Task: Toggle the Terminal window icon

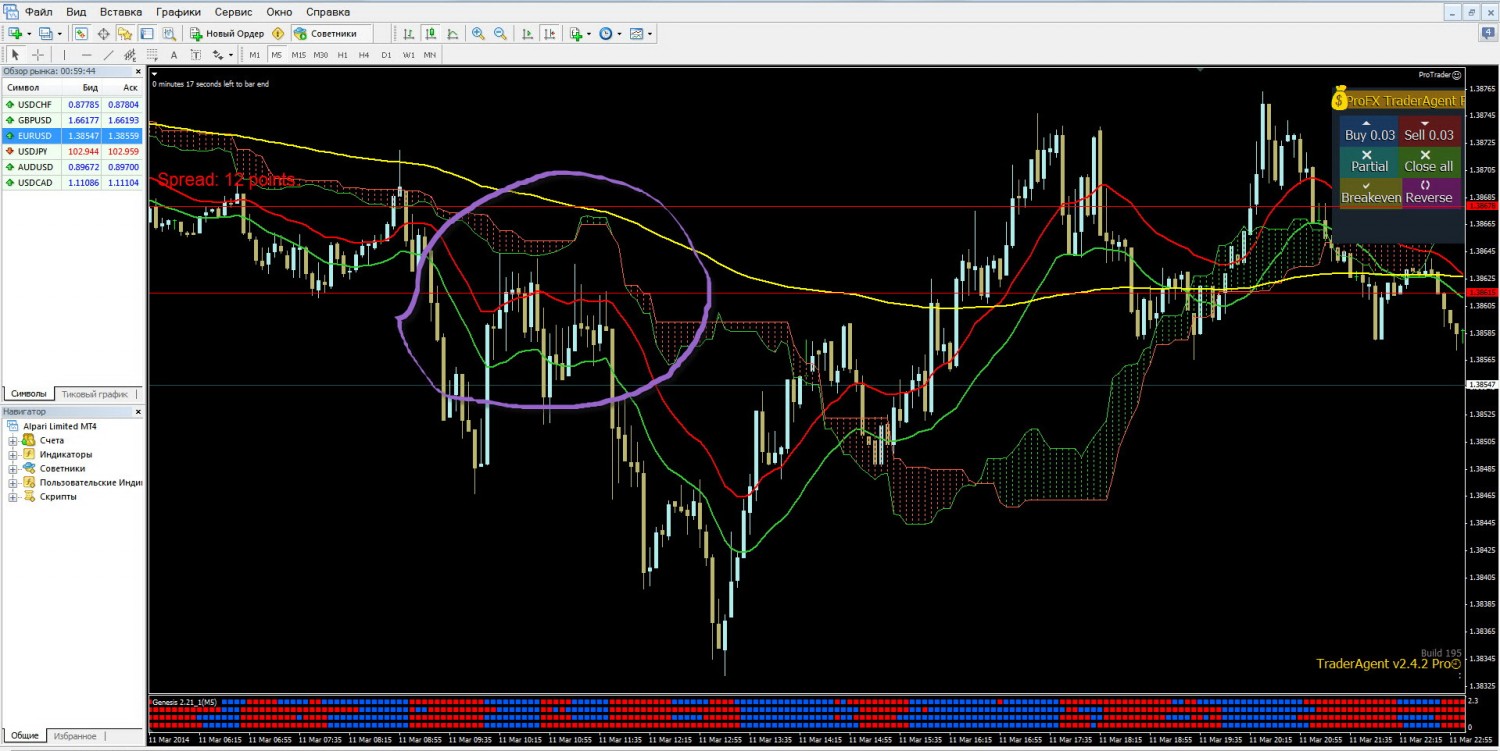Action: [147, 33]
